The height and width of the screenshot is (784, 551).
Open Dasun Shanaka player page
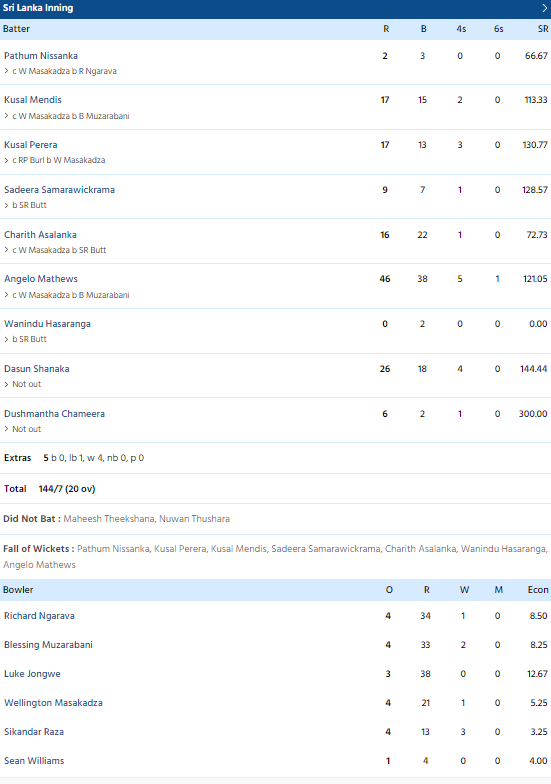(36, 368)
